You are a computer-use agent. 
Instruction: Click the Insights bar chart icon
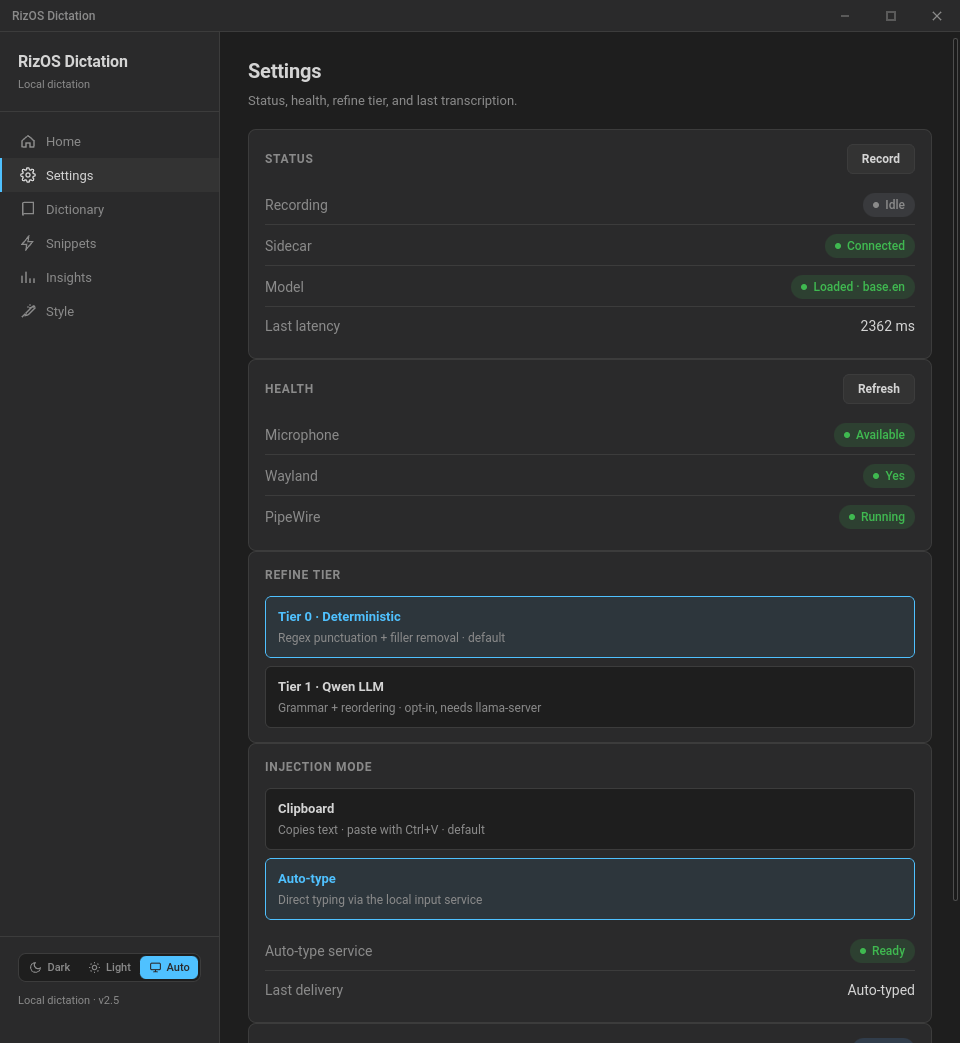coord(28,277)
